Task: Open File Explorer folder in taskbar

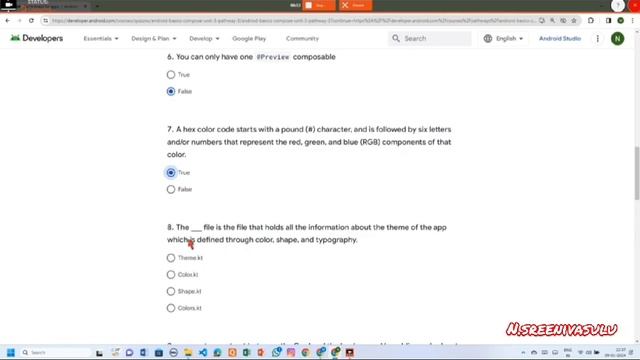Action: coord(188,352)
